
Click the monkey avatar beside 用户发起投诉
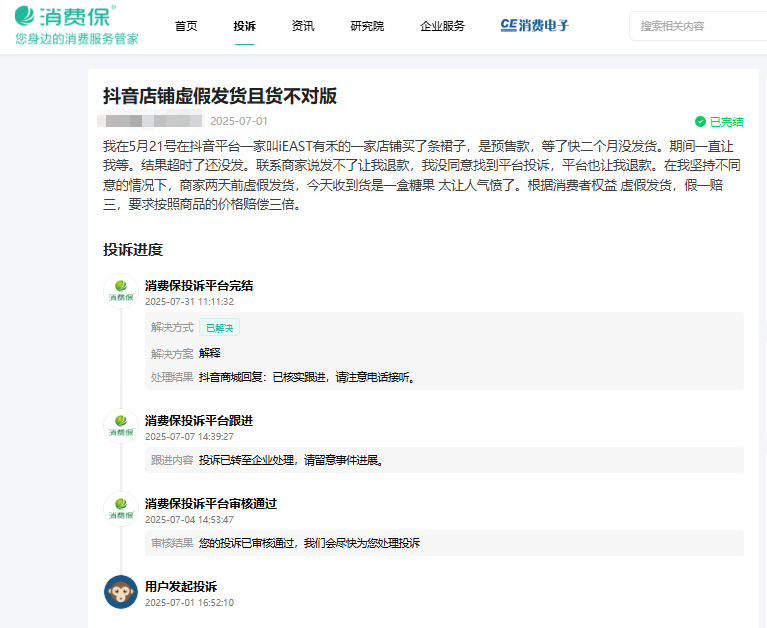(121, 592)
